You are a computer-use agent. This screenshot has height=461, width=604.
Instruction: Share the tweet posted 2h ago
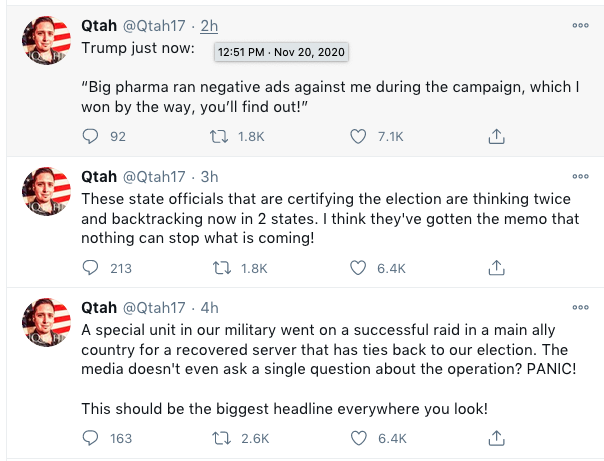(496, 136)
